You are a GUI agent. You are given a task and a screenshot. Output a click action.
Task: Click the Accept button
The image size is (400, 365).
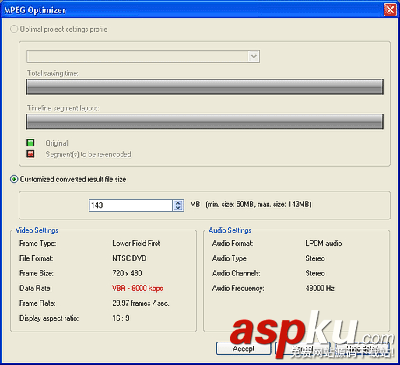[243, 349]
